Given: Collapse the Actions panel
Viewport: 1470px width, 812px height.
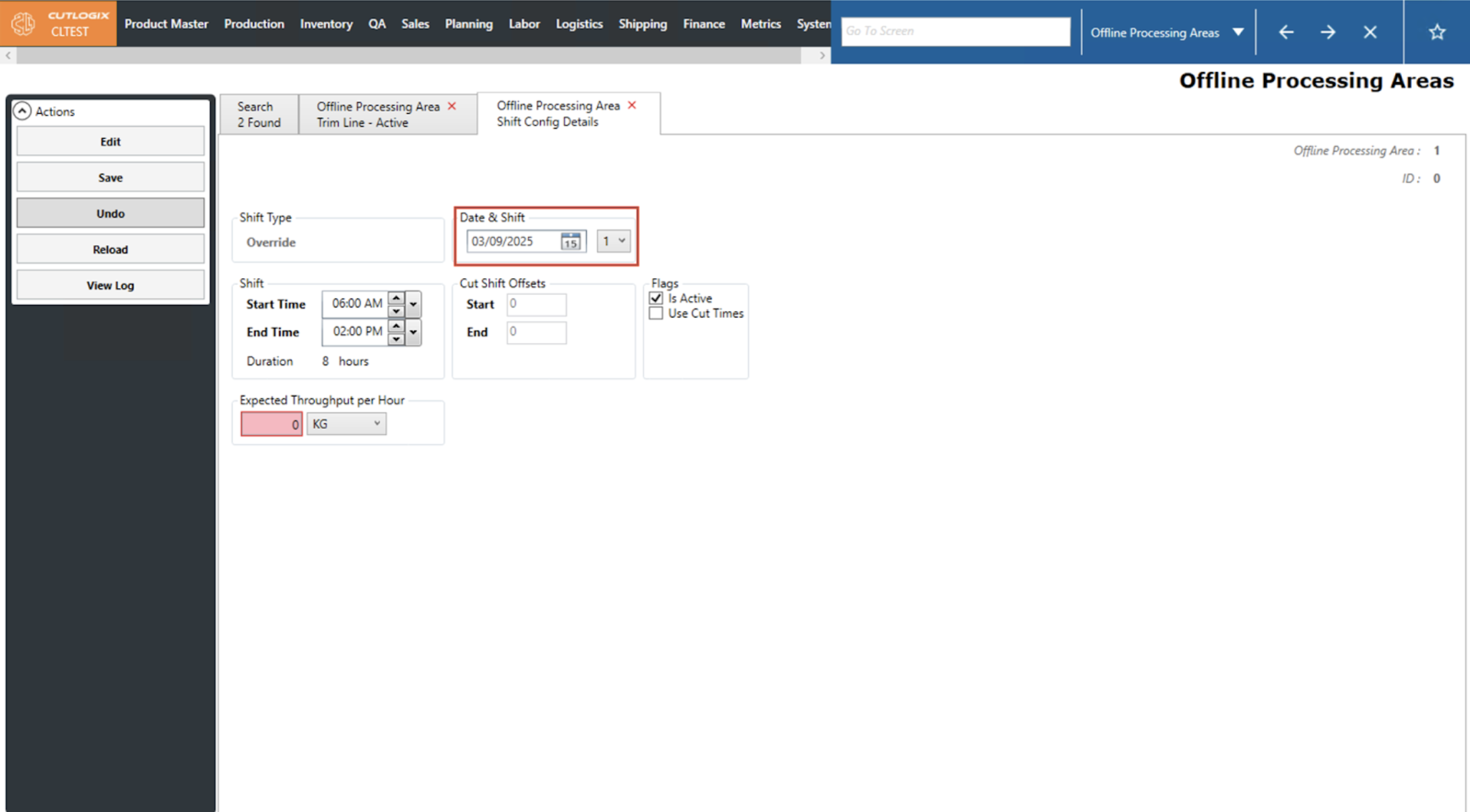Looking at the screenshot, I should 22,111.
